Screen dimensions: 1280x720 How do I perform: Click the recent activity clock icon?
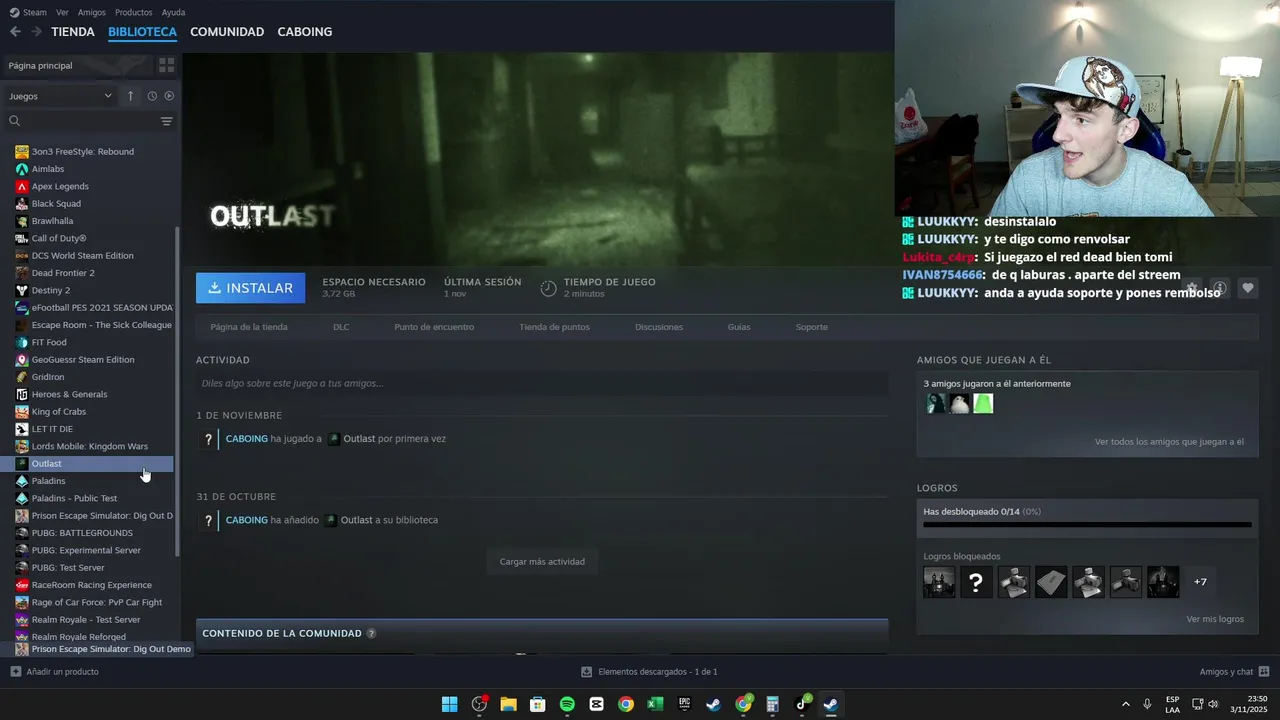(152, 96)
